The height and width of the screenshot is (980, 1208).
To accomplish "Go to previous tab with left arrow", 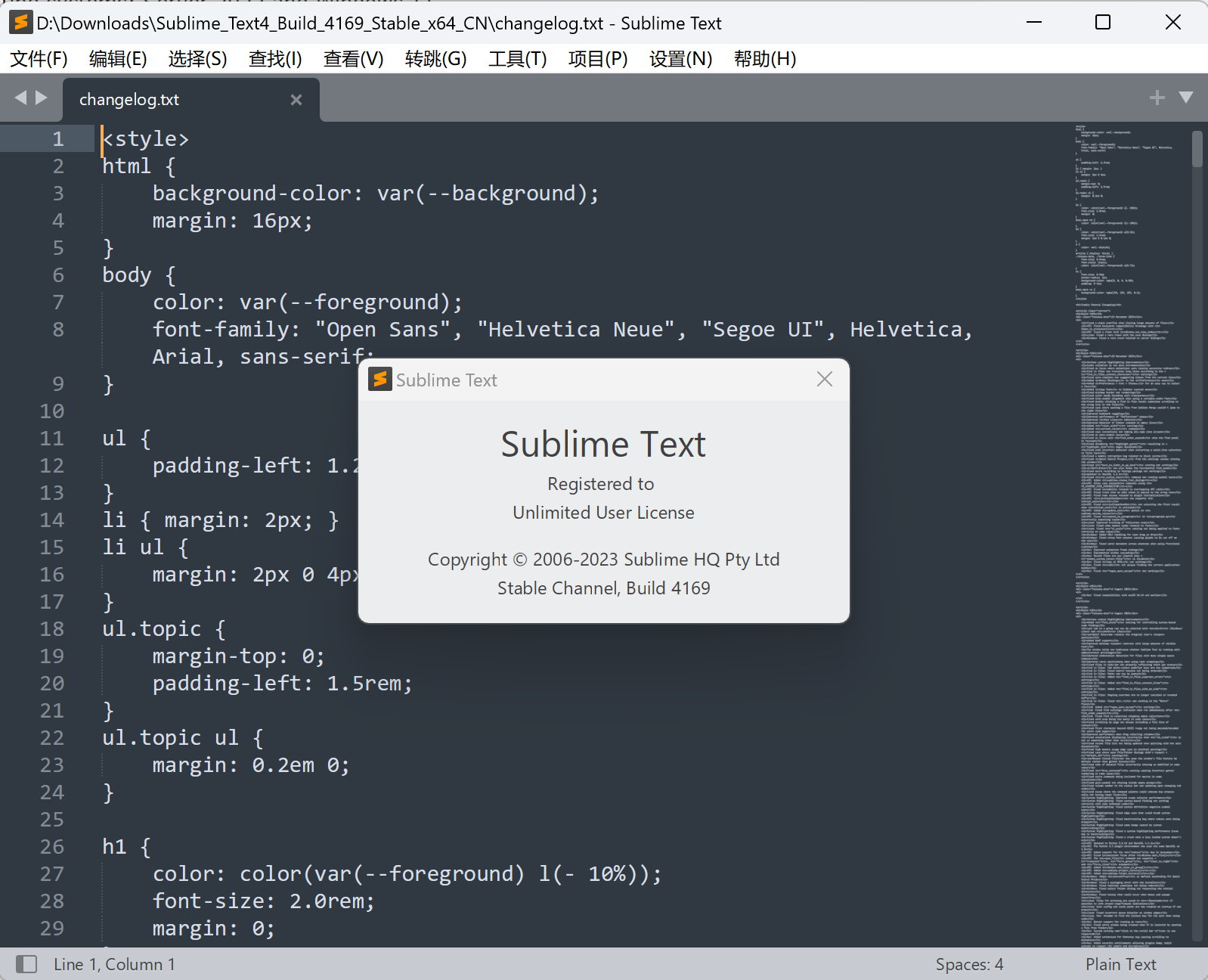I will point(20,98).
